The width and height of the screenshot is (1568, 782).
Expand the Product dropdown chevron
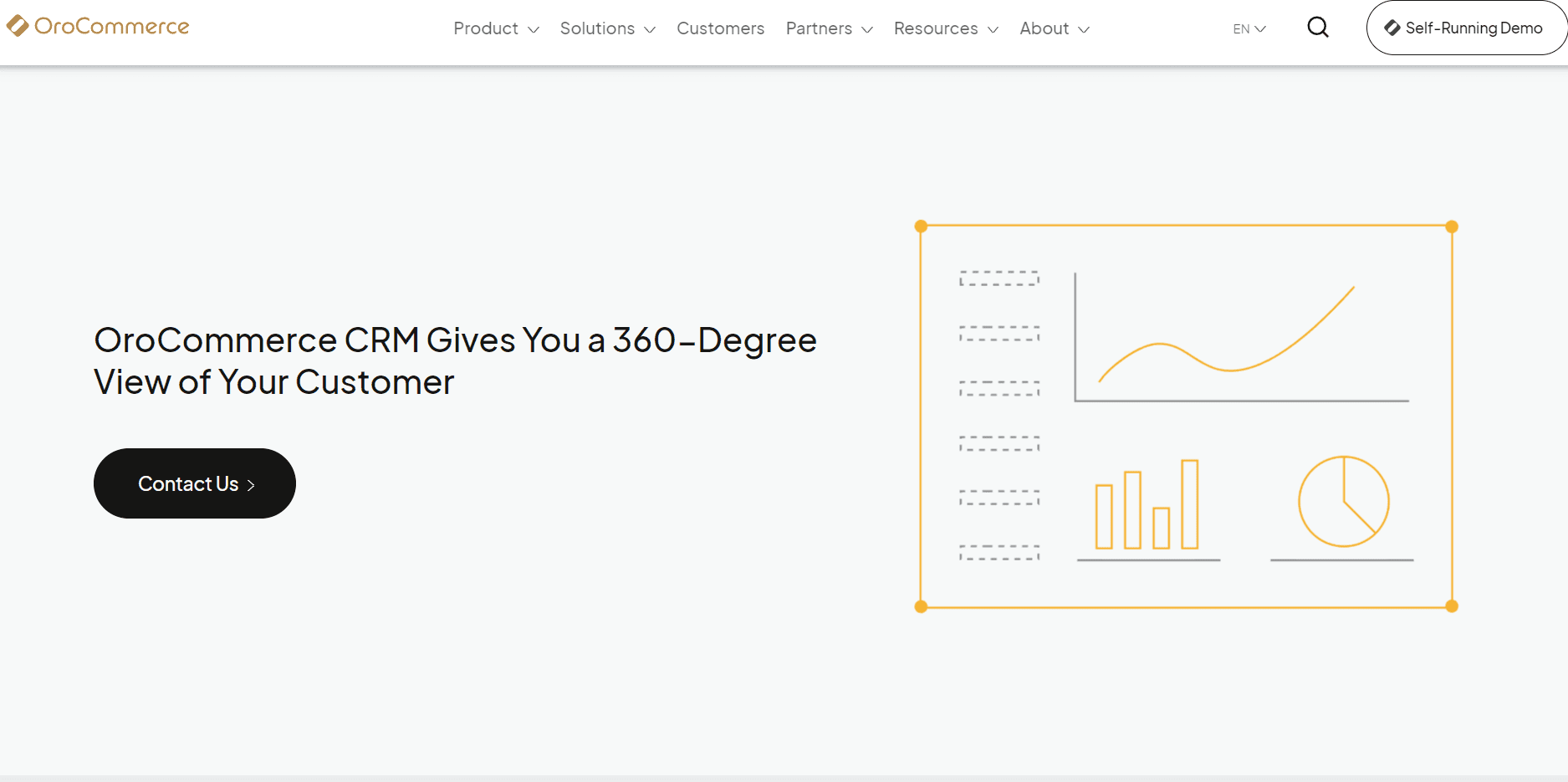pos(534,30)
